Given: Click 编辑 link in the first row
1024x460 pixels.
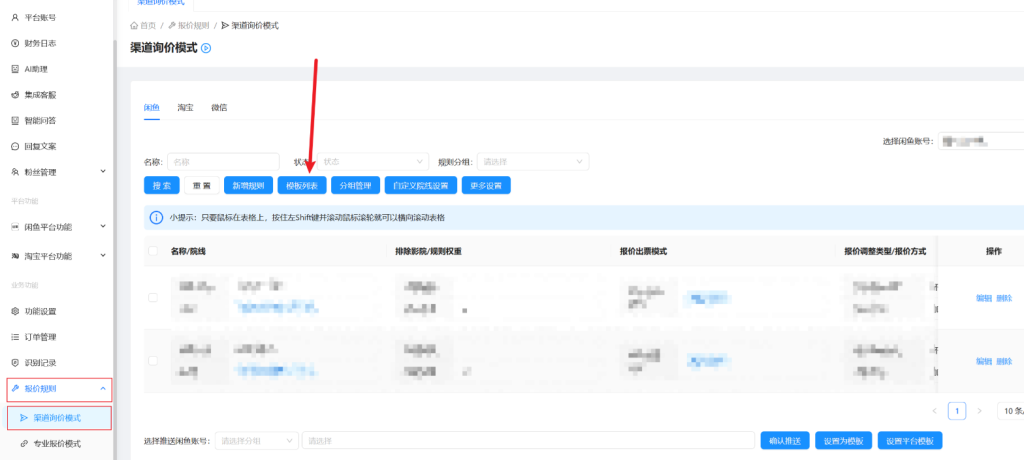Looking at the screenshot, I should [x=984, y=297].
